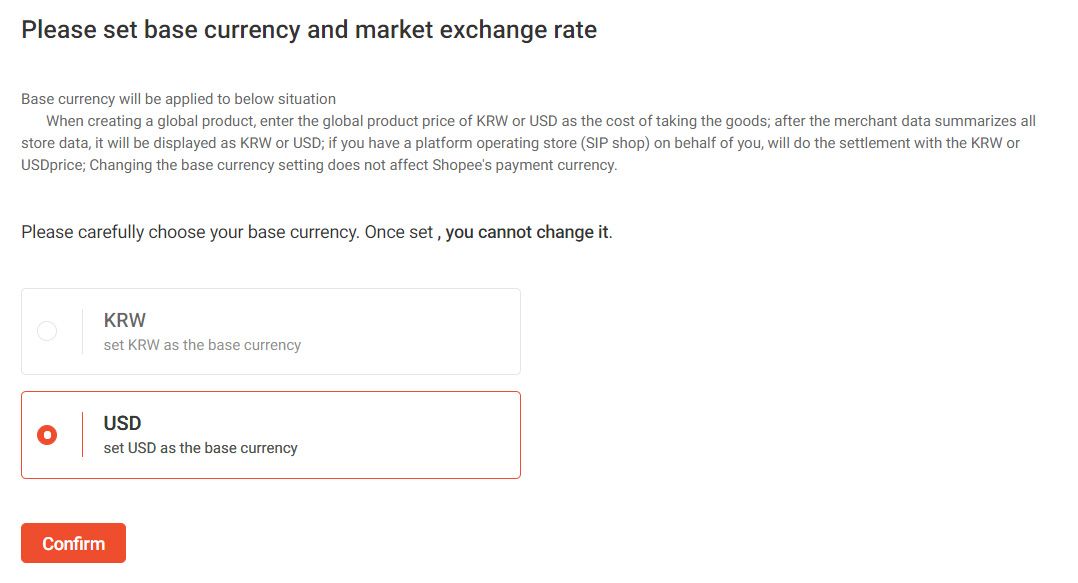Click 'Base currency will be applied' line
Viewport: 1078px width, 583px height.
tap(178, 99)
